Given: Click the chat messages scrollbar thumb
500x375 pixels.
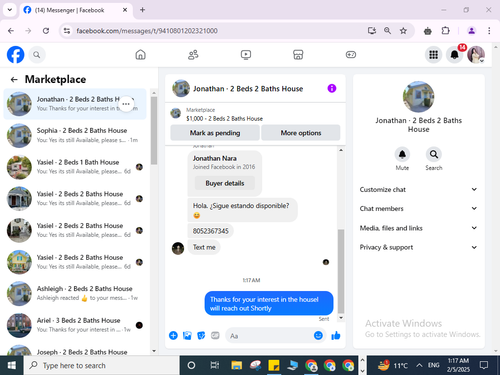Looking at the screenshot, I should (341, 271).
